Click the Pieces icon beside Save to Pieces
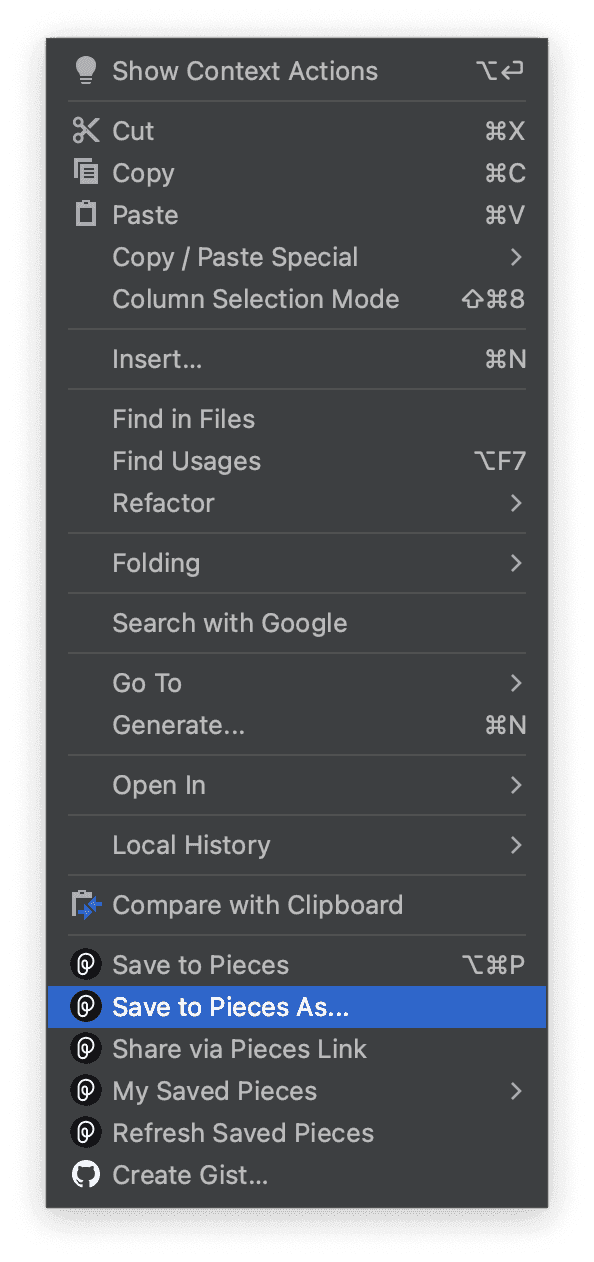This screenshot has width=594, height=1262. (86, 964)
